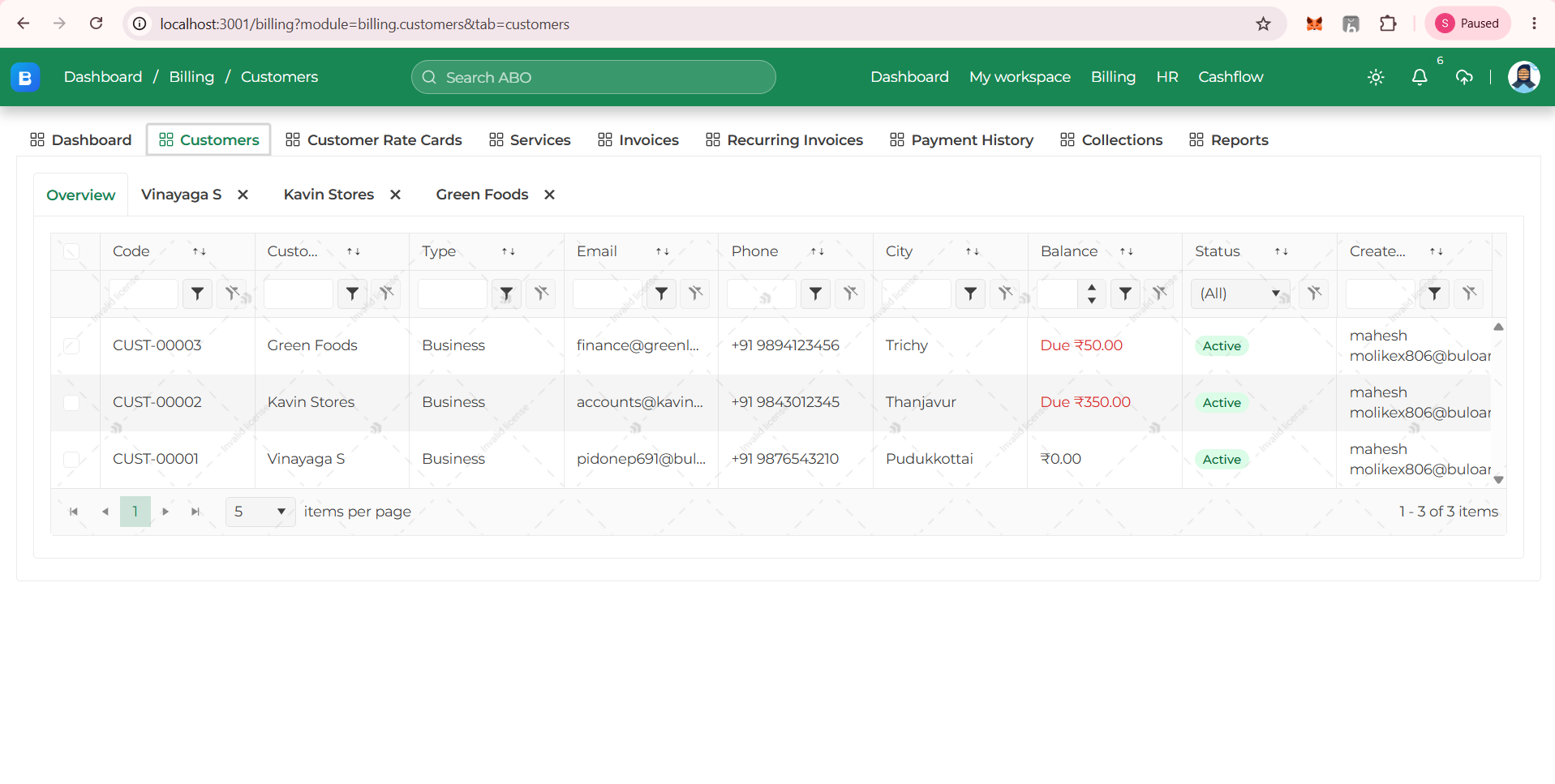Click the Paused Chrome profile chip
1555x784 pixels.
pos(1467,24)
